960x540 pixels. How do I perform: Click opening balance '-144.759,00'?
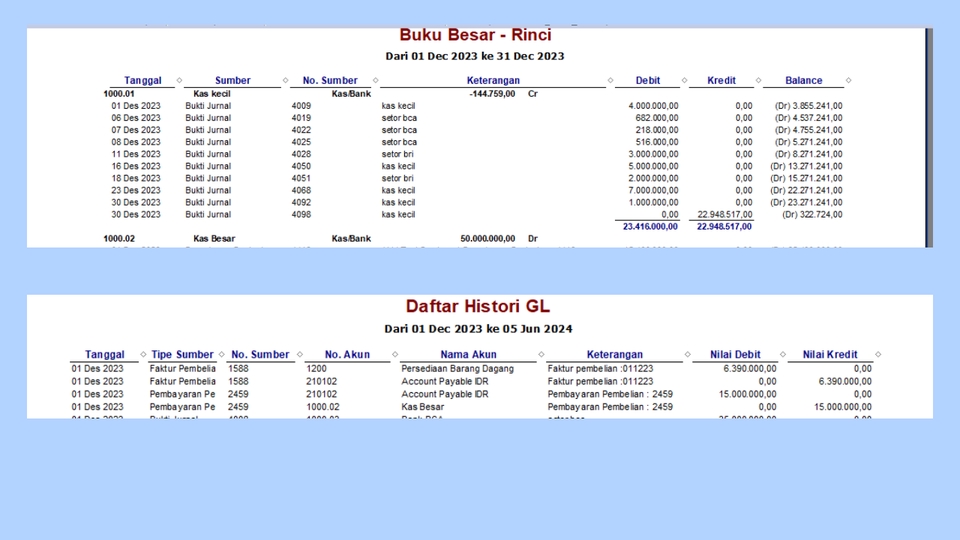pos(492,94)
